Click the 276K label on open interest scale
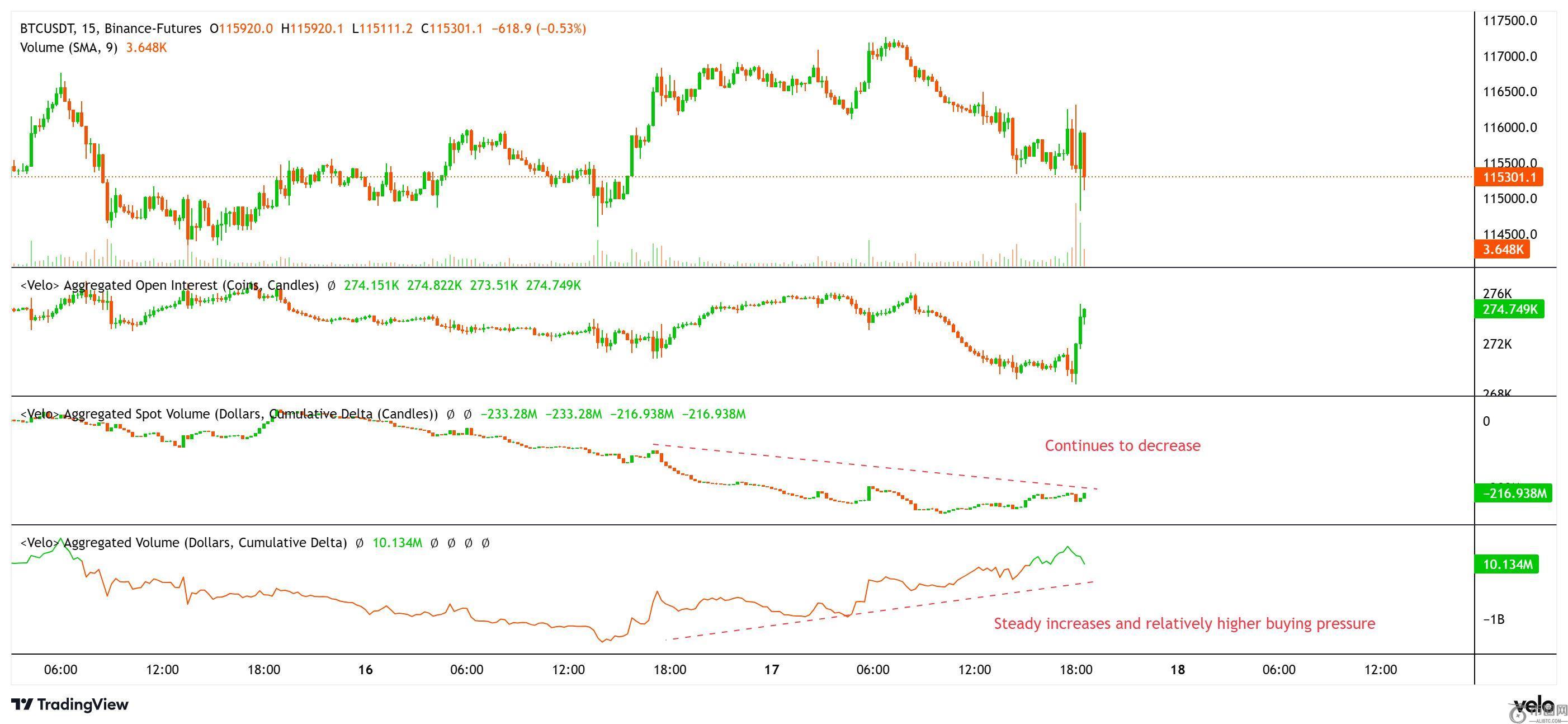This screenshot has height=724, width=1568. [1497, 294]
